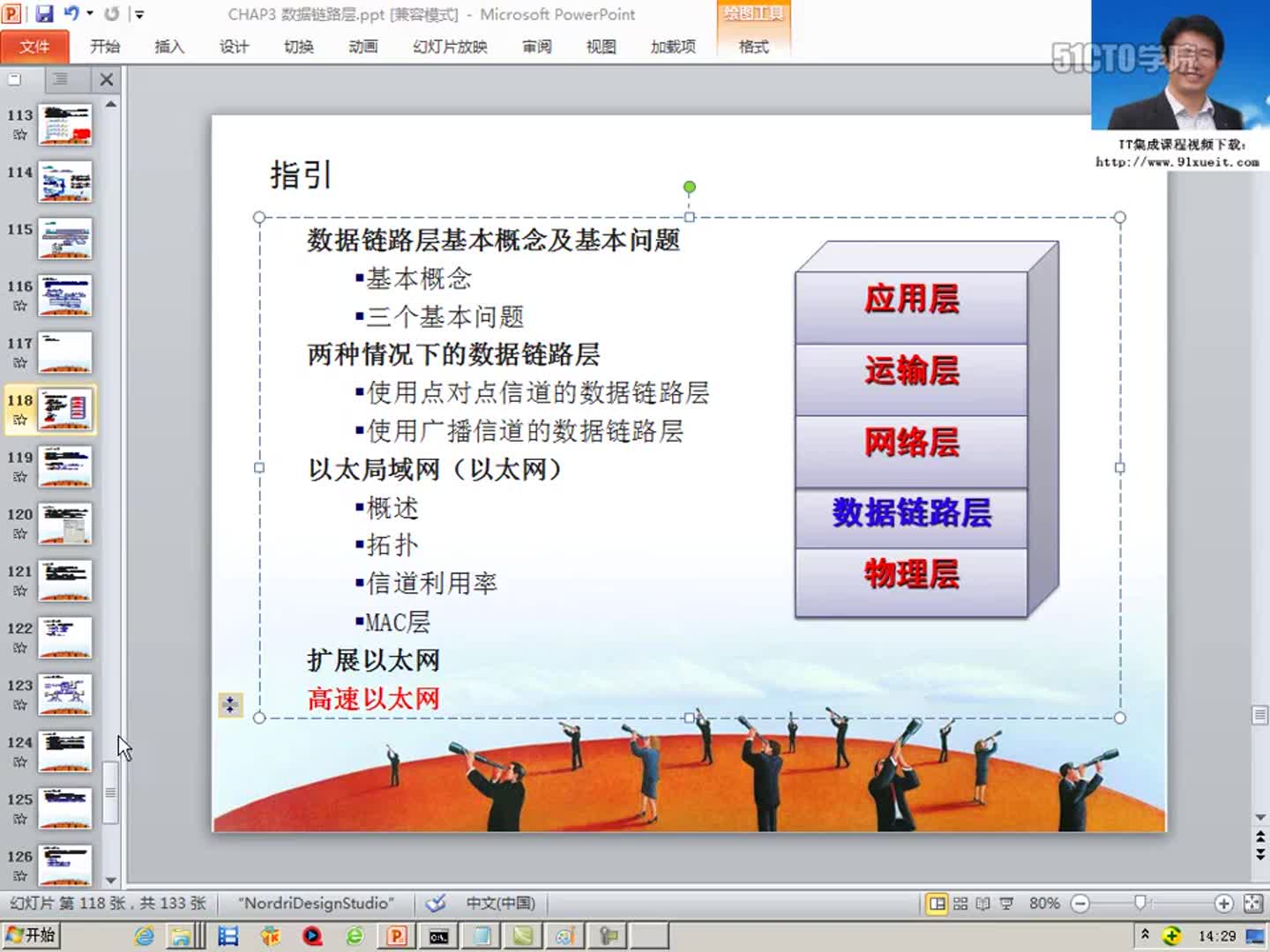
Task: Open the 设计 (Design) ribbon tab
Action: point(234,46)
